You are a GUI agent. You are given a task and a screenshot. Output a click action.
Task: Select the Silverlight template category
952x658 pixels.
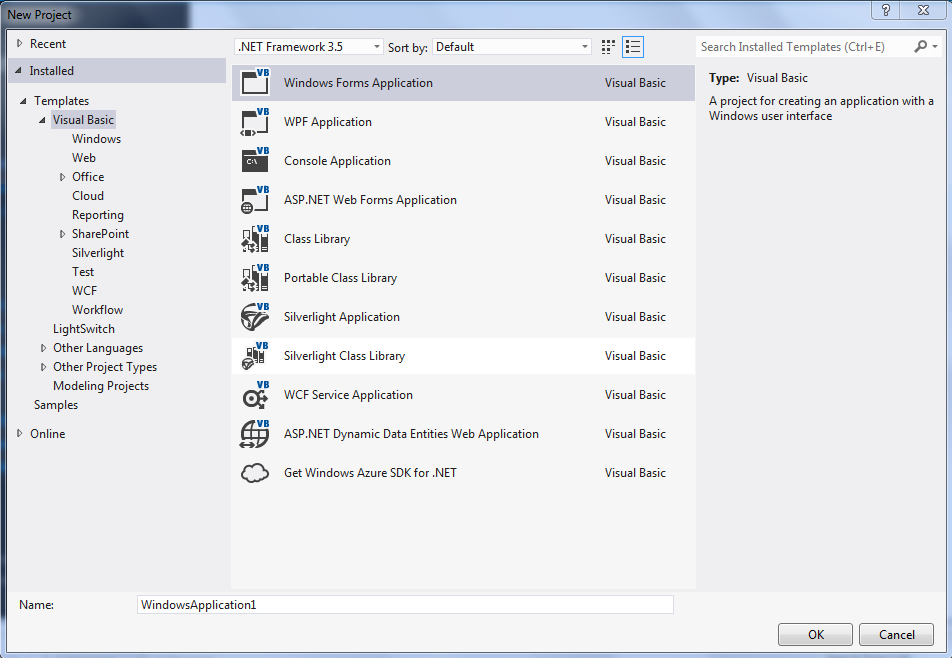pyautogui.click(x=98, y=253)
